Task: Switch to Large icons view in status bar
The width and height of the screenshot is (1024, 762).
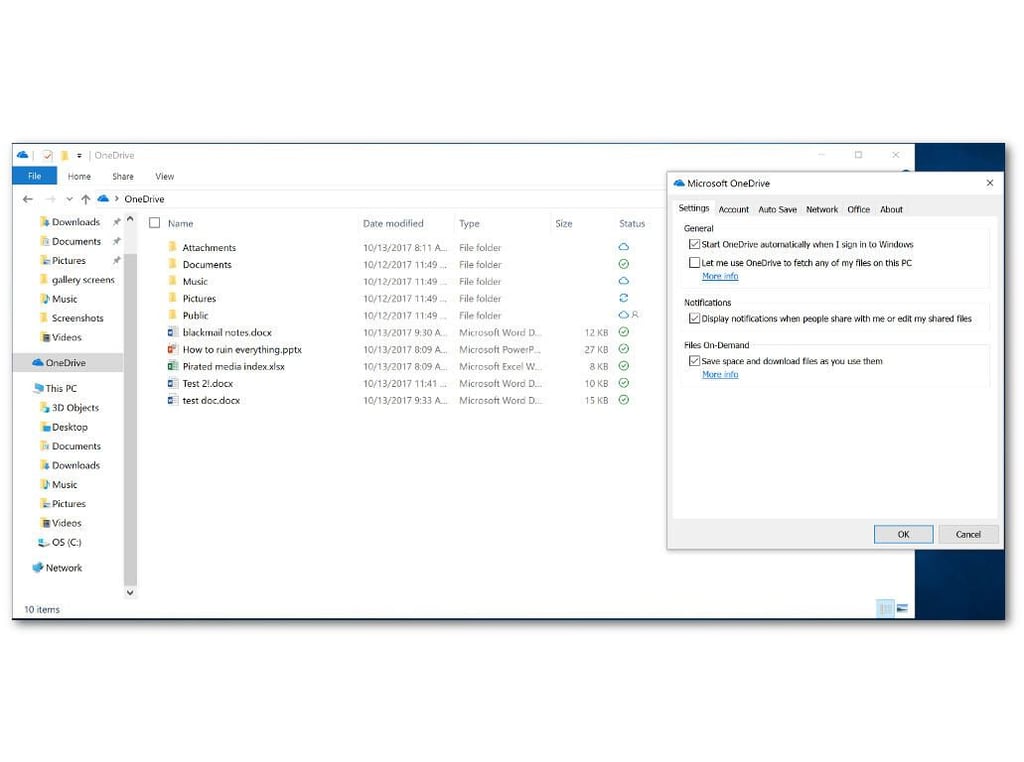Action: point(902,609)
